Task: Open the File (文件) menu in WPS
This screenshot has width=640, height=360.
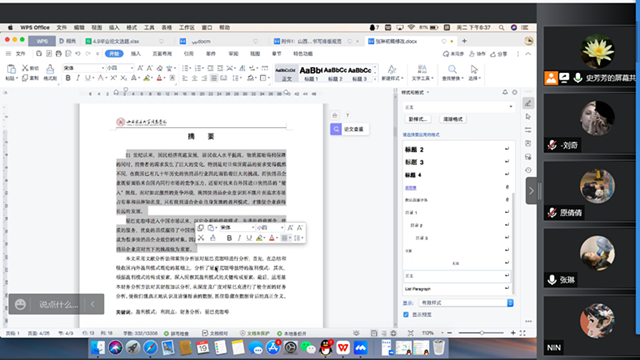Action: click(20, 53)
